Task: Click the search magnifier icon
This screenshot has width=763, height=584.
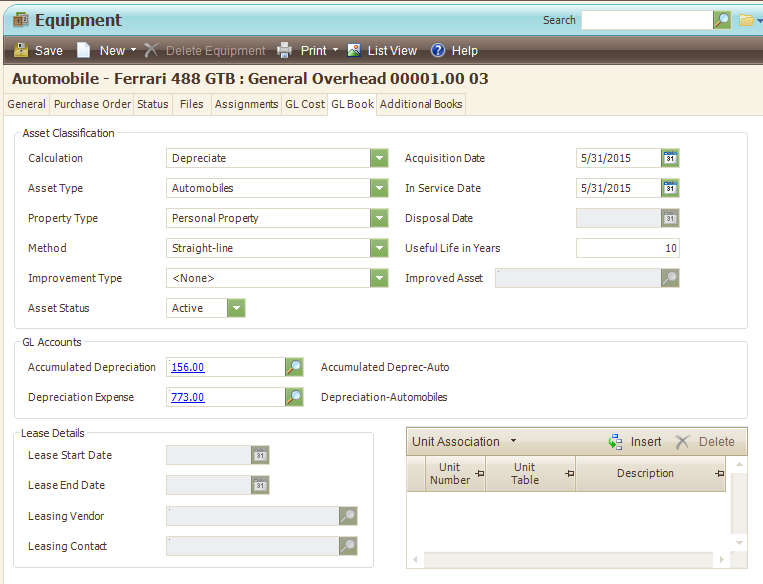Action: point(721,20)
